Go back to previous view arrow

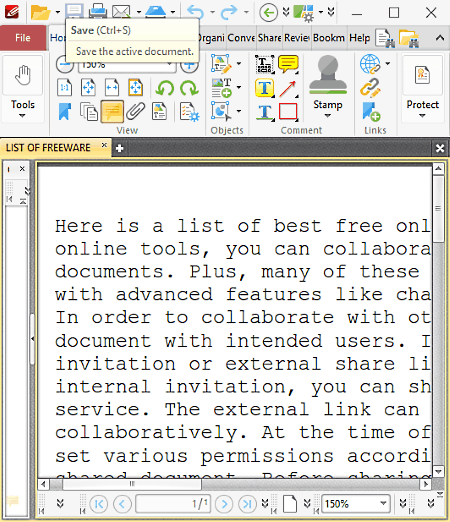(268, 13)
